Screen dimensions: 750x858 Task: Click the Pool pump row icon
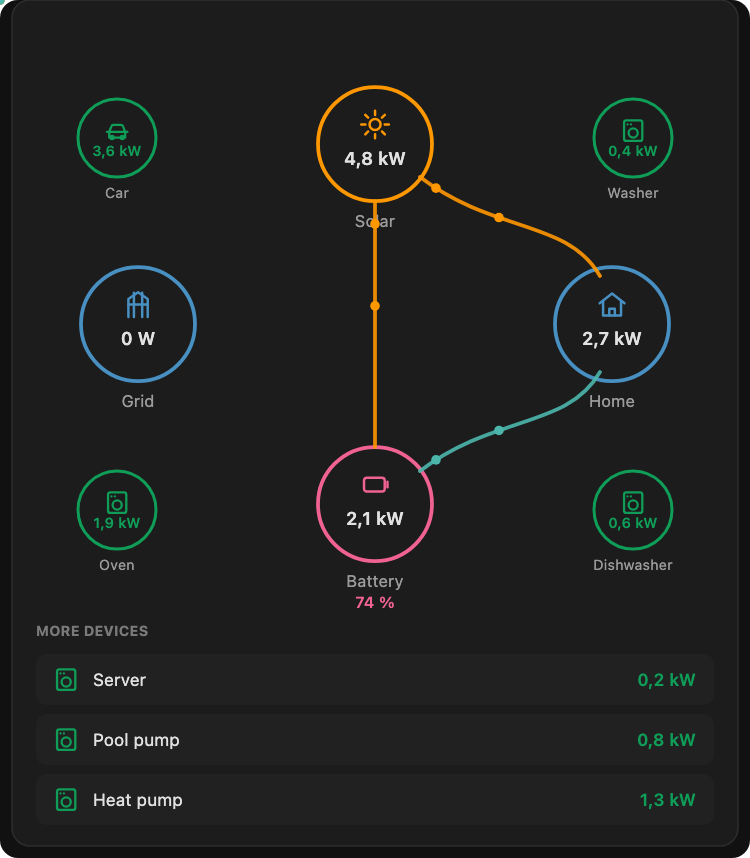[x=66, y=740]
